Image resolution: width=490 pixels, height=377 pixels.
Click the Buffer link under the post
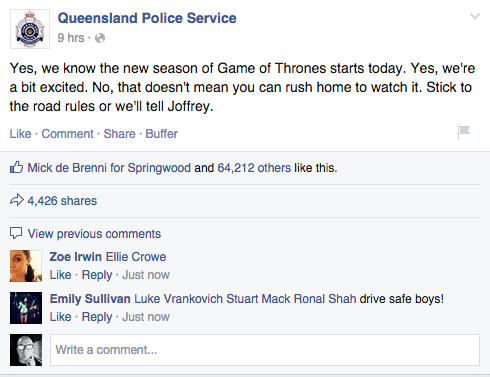(x=161, y=134)
